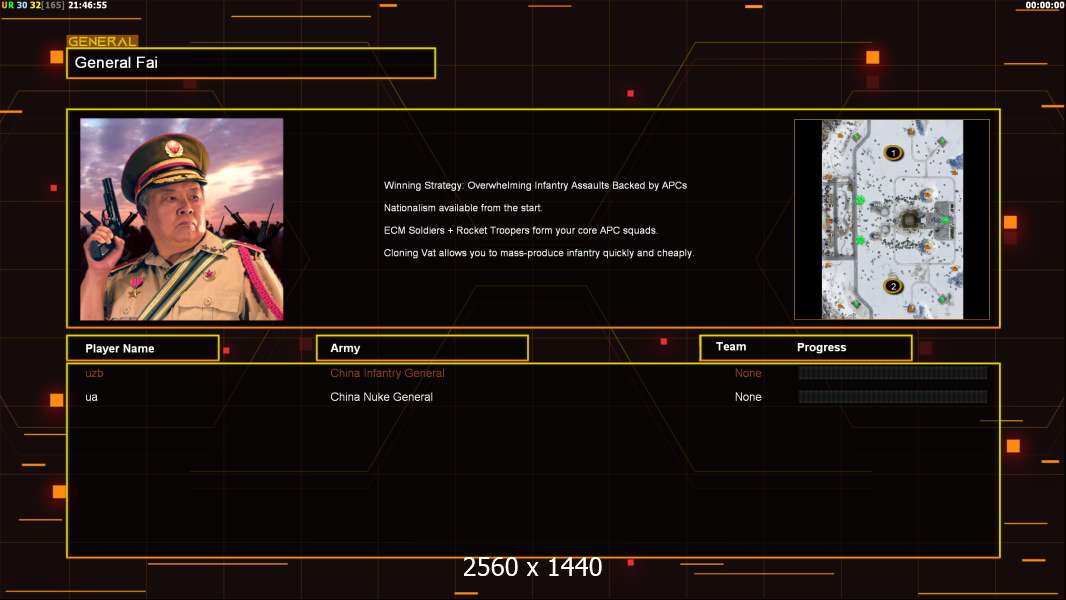
Task: Click player name uzb
Action: pos(94,373)
